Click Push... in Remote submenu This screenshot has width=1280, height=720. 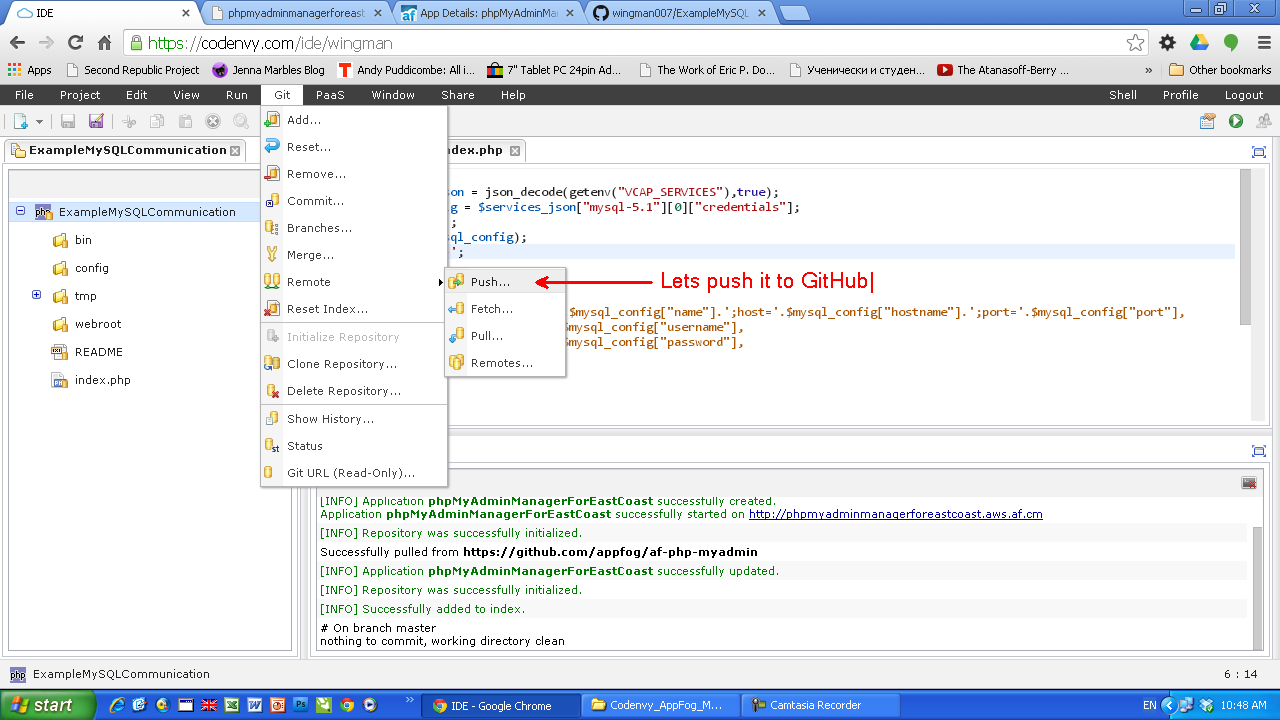pos(505,282)
